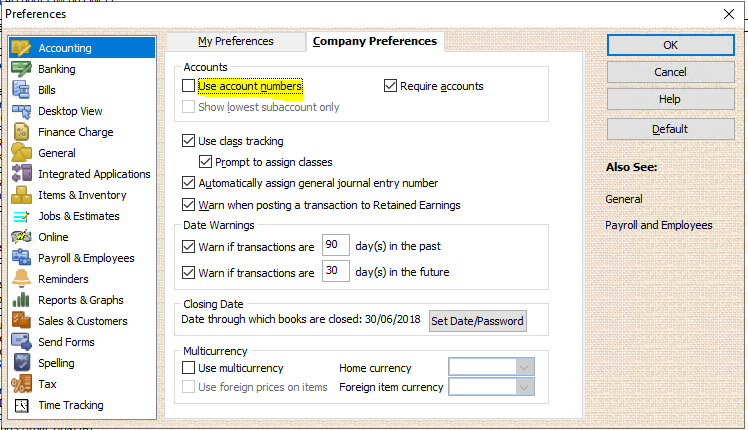This screenshot has height=430, width=748.
Task: Expand the Foreign item currency dropdown
Action: 491,387
